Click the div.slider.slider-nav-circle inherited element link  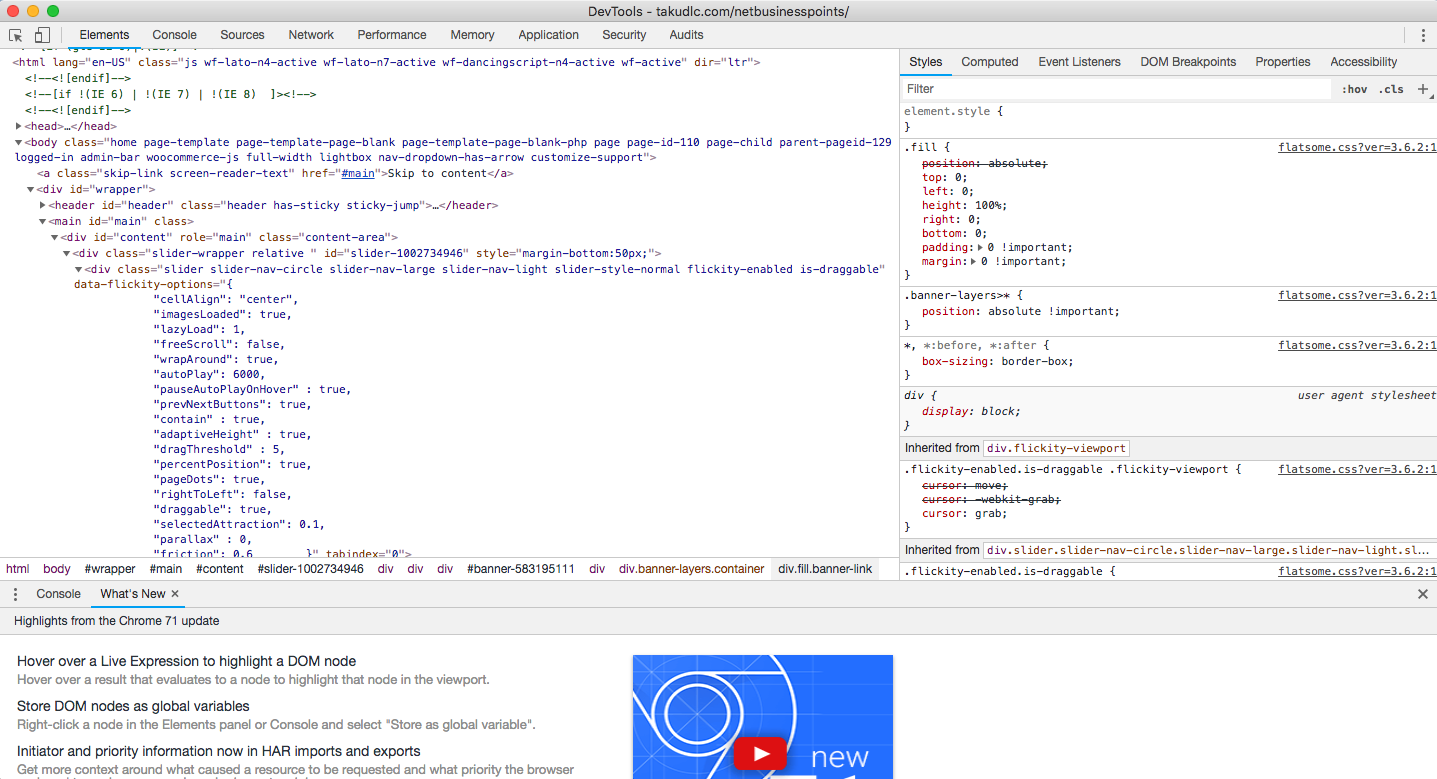[1208, 550]
